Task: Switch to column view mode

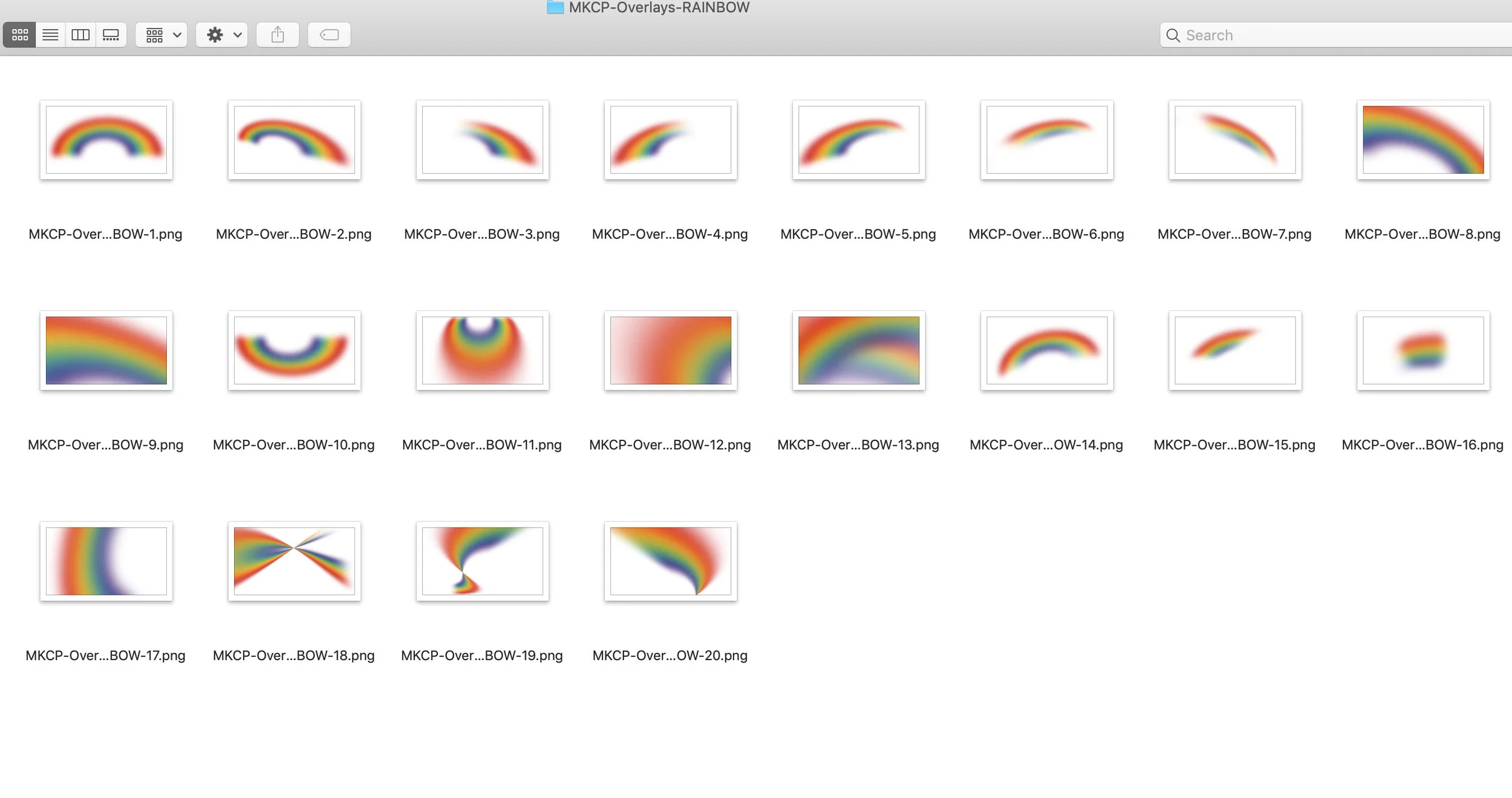Action: [80, 35]
